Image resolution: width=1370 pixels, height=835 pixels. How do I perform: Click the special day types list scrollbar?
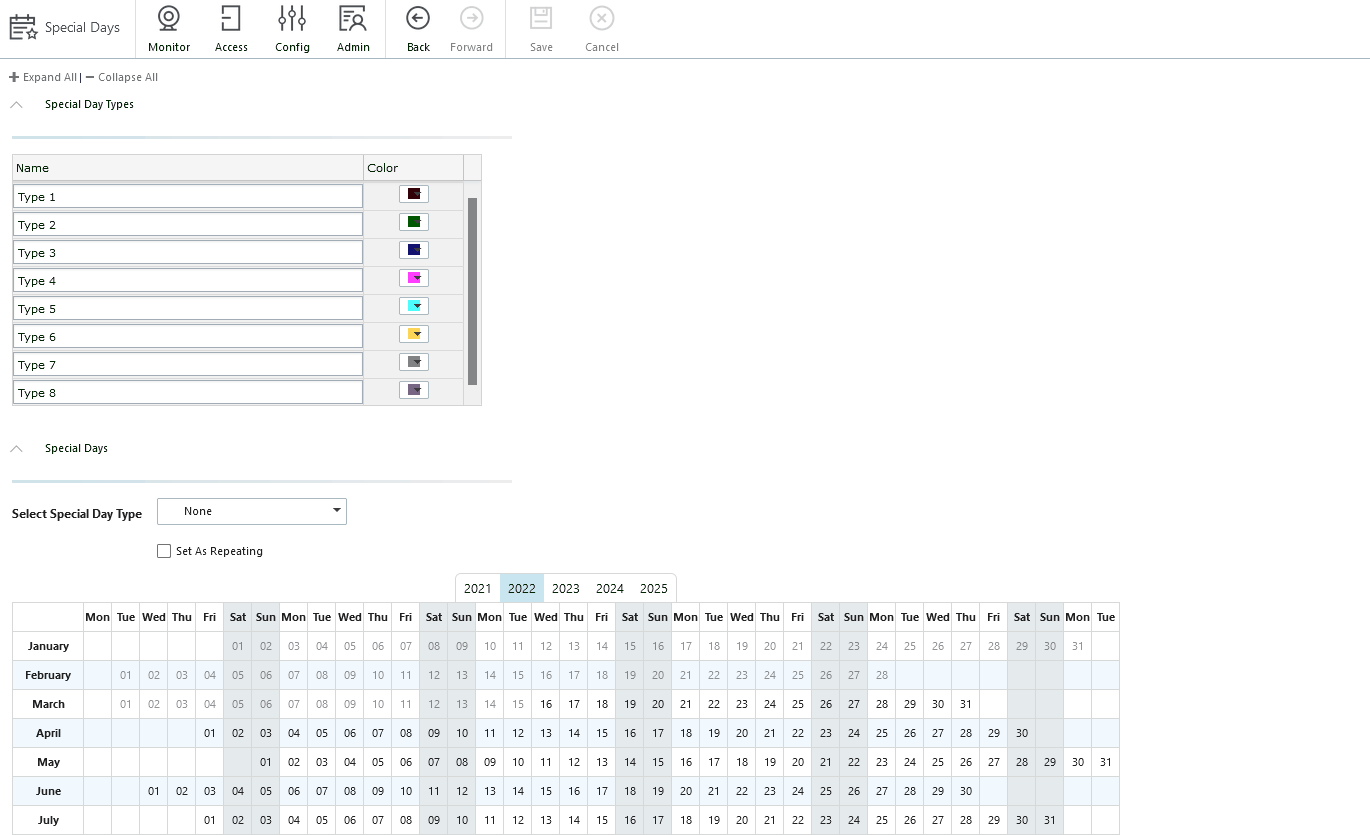(472, 291)
